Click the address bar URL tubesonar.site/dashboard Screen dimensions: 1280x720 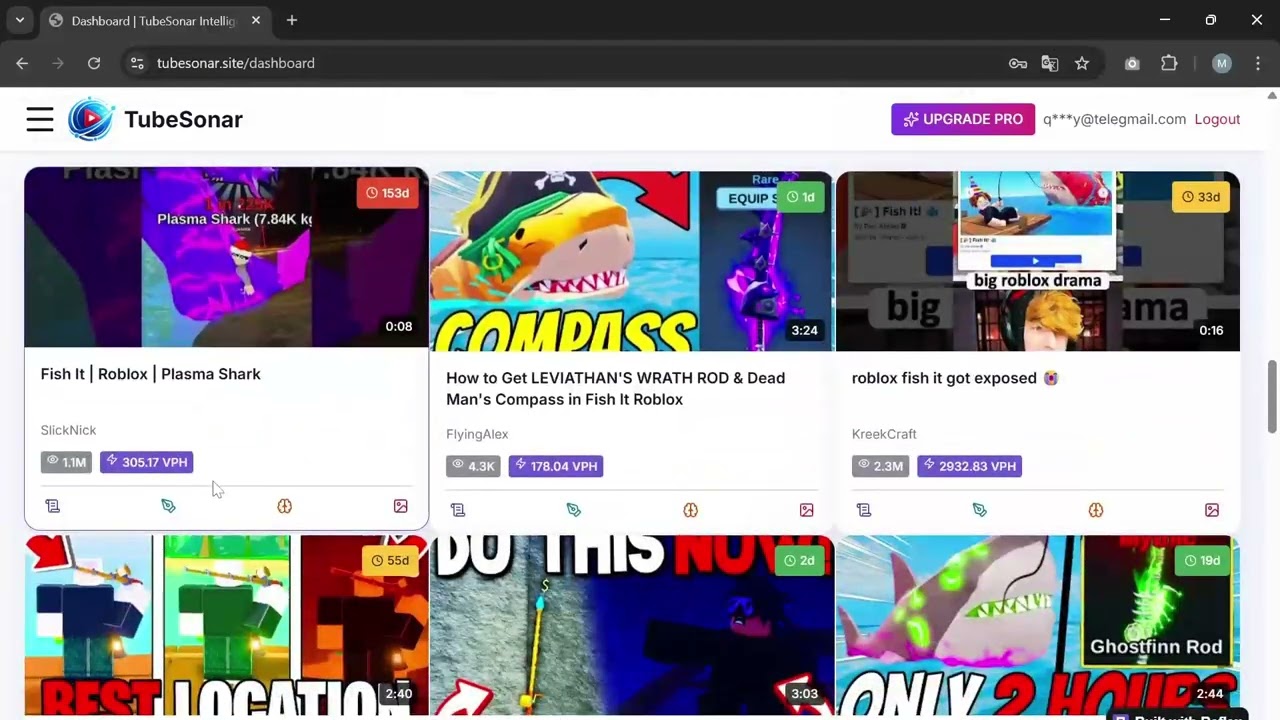(x=236, y=63)
